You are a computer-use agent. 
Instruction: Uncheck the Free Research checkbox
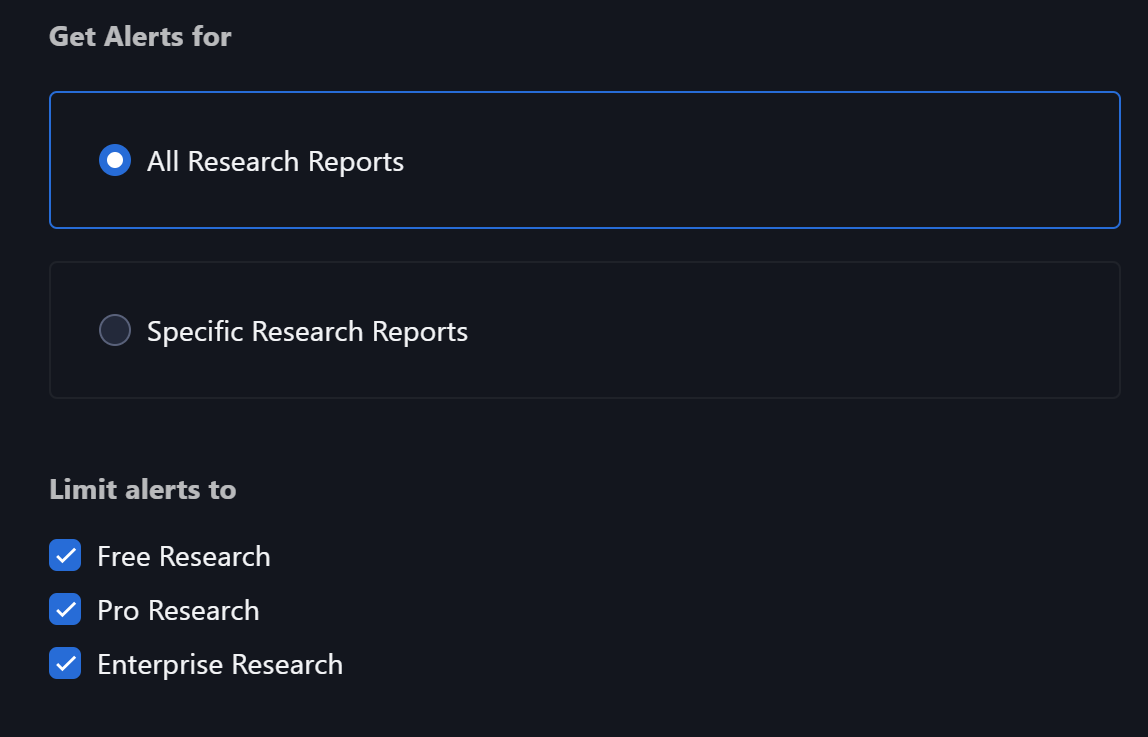[x=65, y=555]
